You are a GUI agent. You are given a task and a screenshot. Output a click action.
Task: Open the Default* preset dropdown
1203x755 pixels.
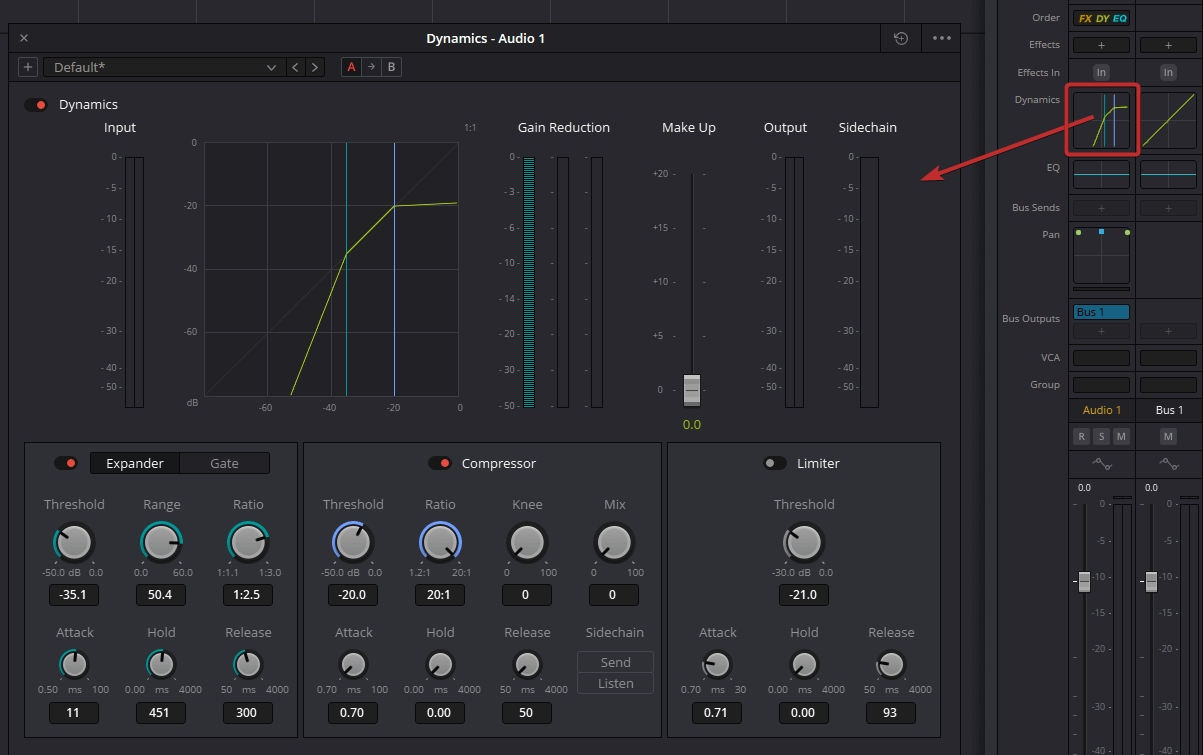pyautogui.click(x=164, y=67)
